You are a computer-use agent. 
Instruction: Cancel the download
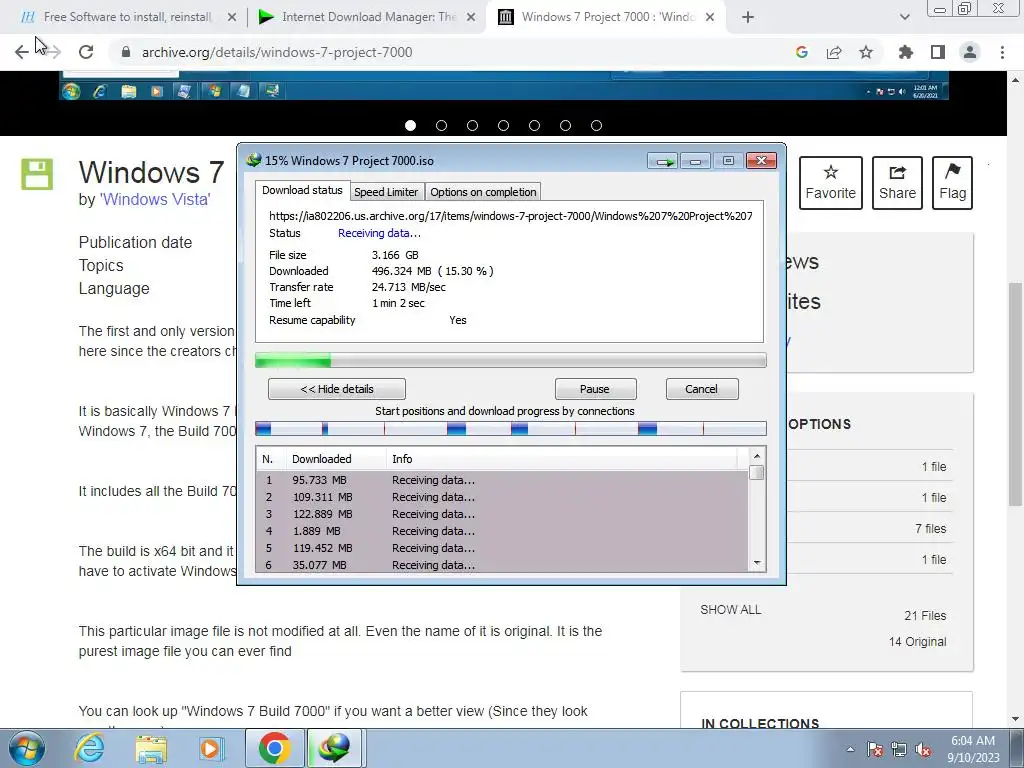click(701, 389)
